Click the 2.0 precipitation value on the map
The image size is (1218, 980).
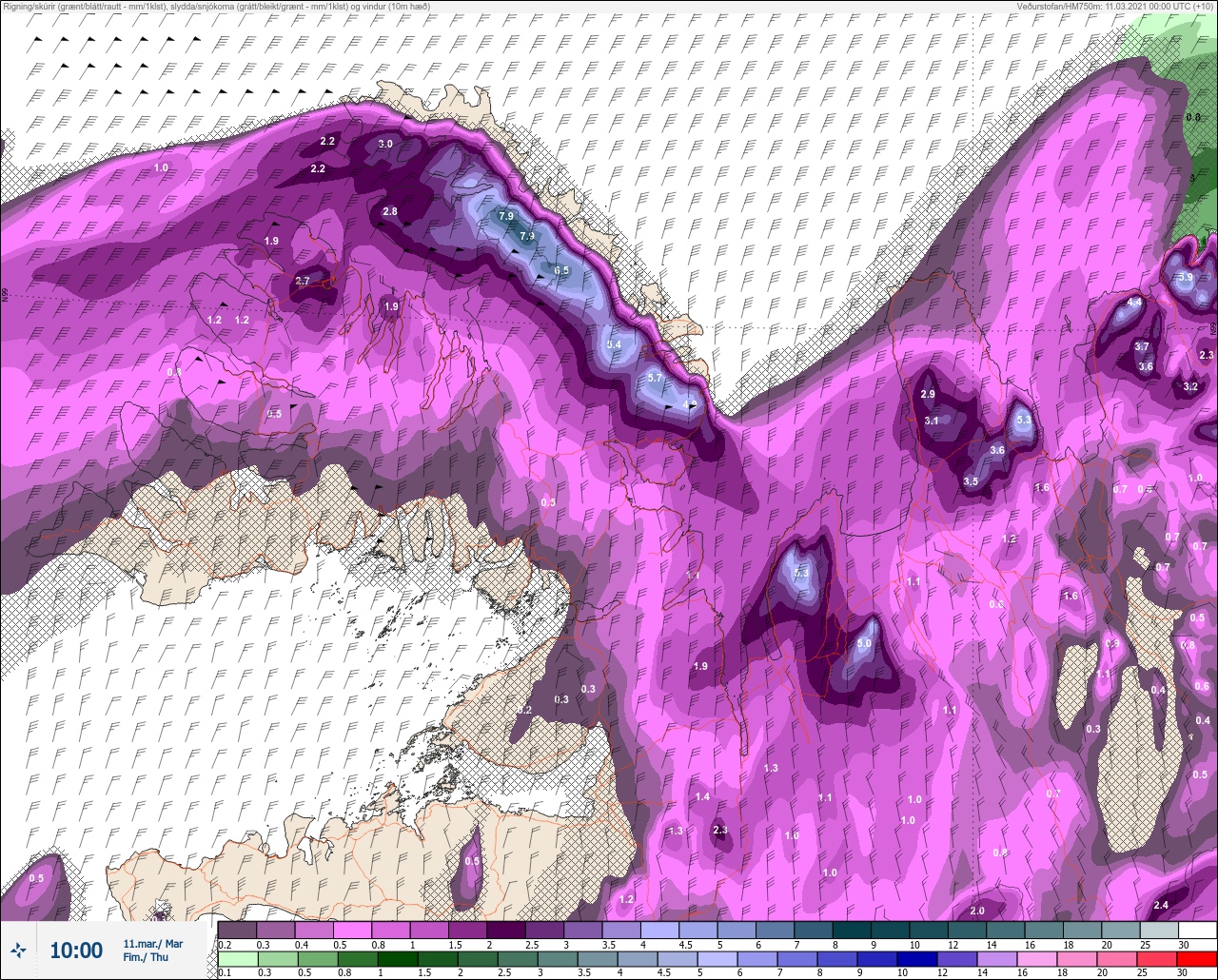click(977, 911)
